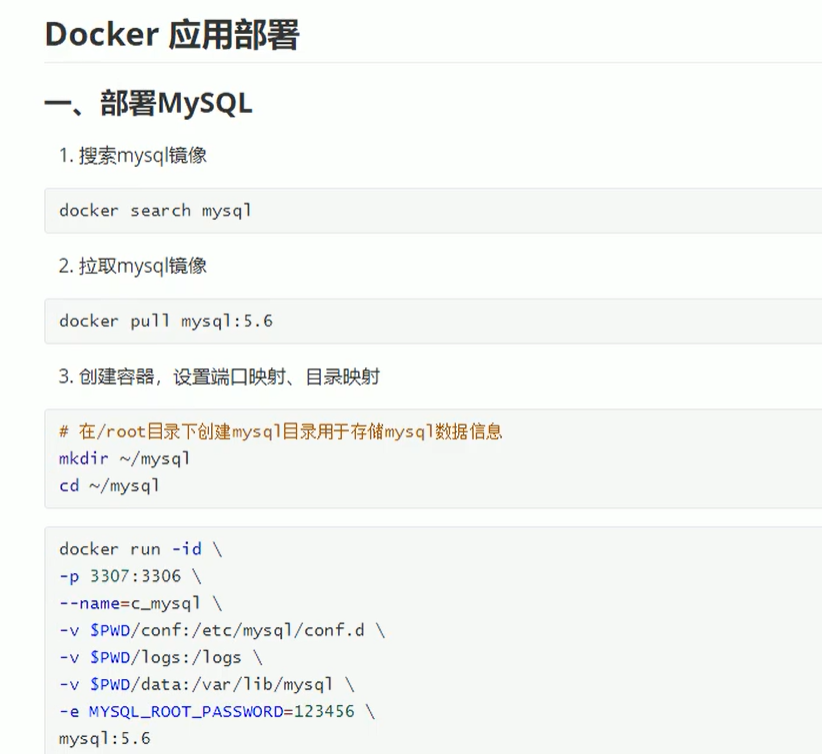The width and height of the screenshot is (822, 754).
Task: Click the orange code comment line
Action: (280, 432)
